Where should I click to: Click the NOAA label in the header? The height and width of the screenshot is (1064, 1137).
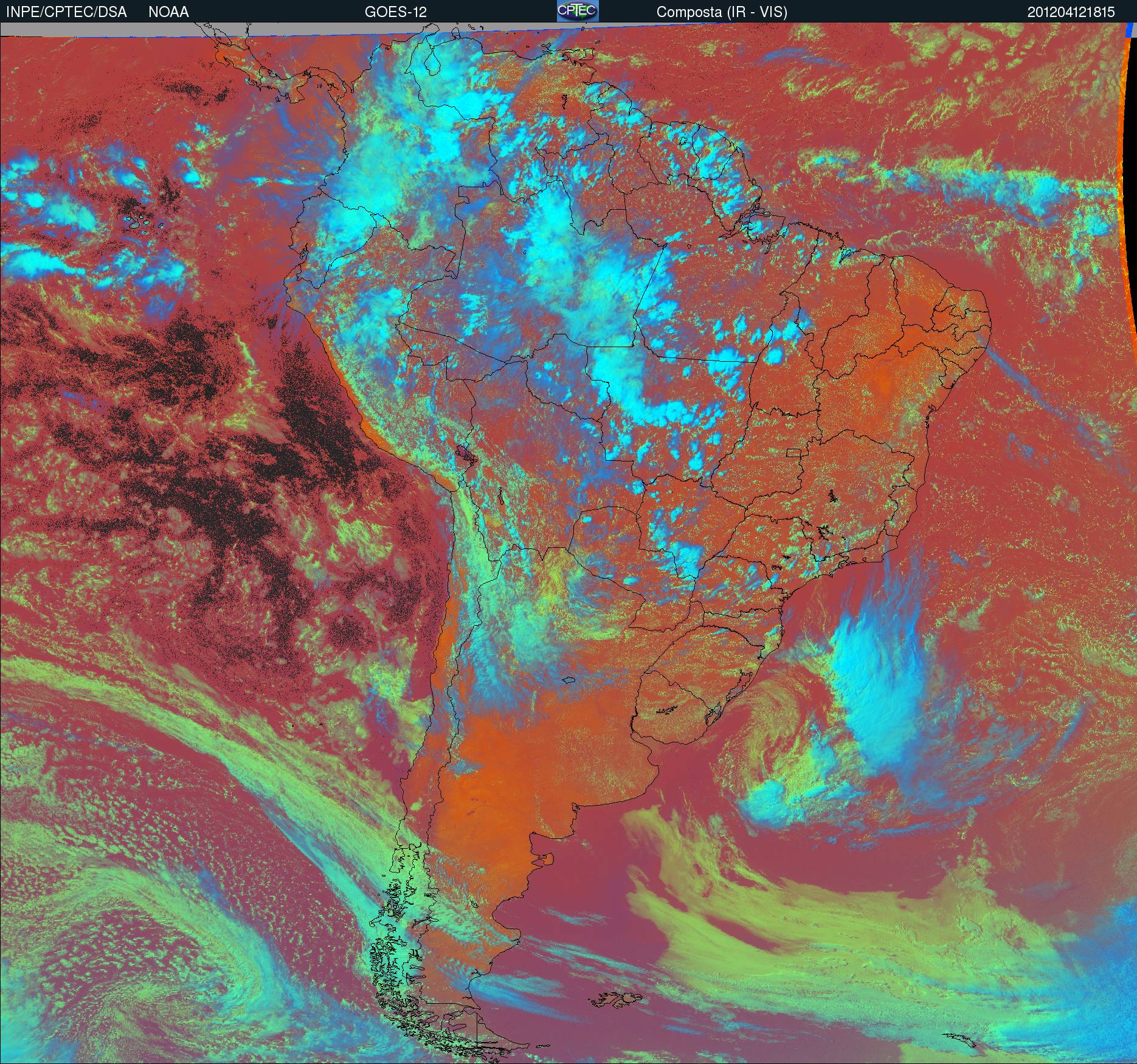168,12
